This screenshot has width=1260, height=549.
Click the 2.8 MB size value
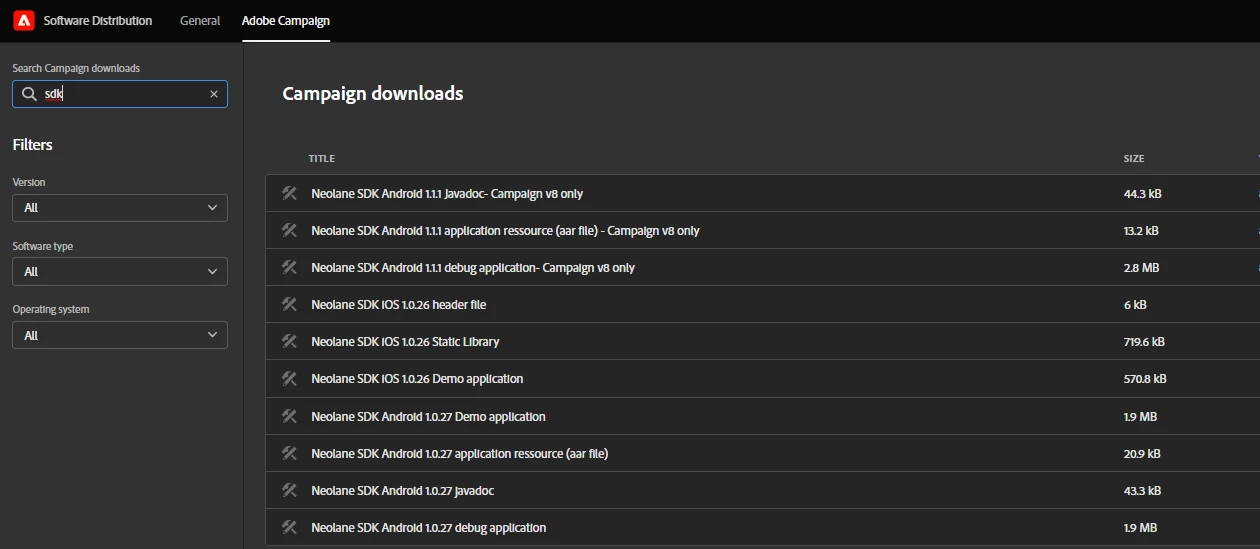click(x=1141, y=267)
